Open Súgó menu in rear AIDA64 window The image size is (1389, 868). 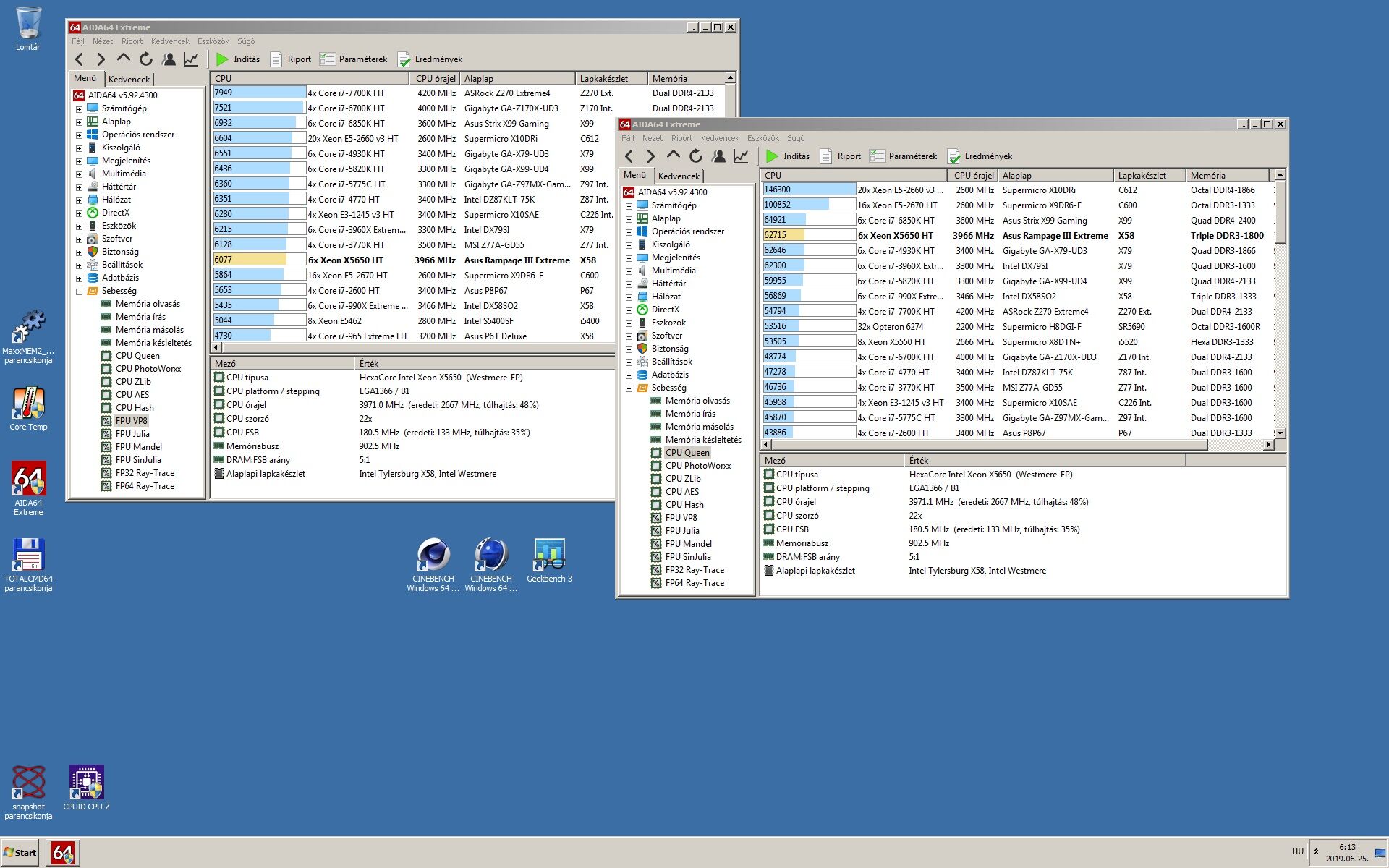[246, 41]
